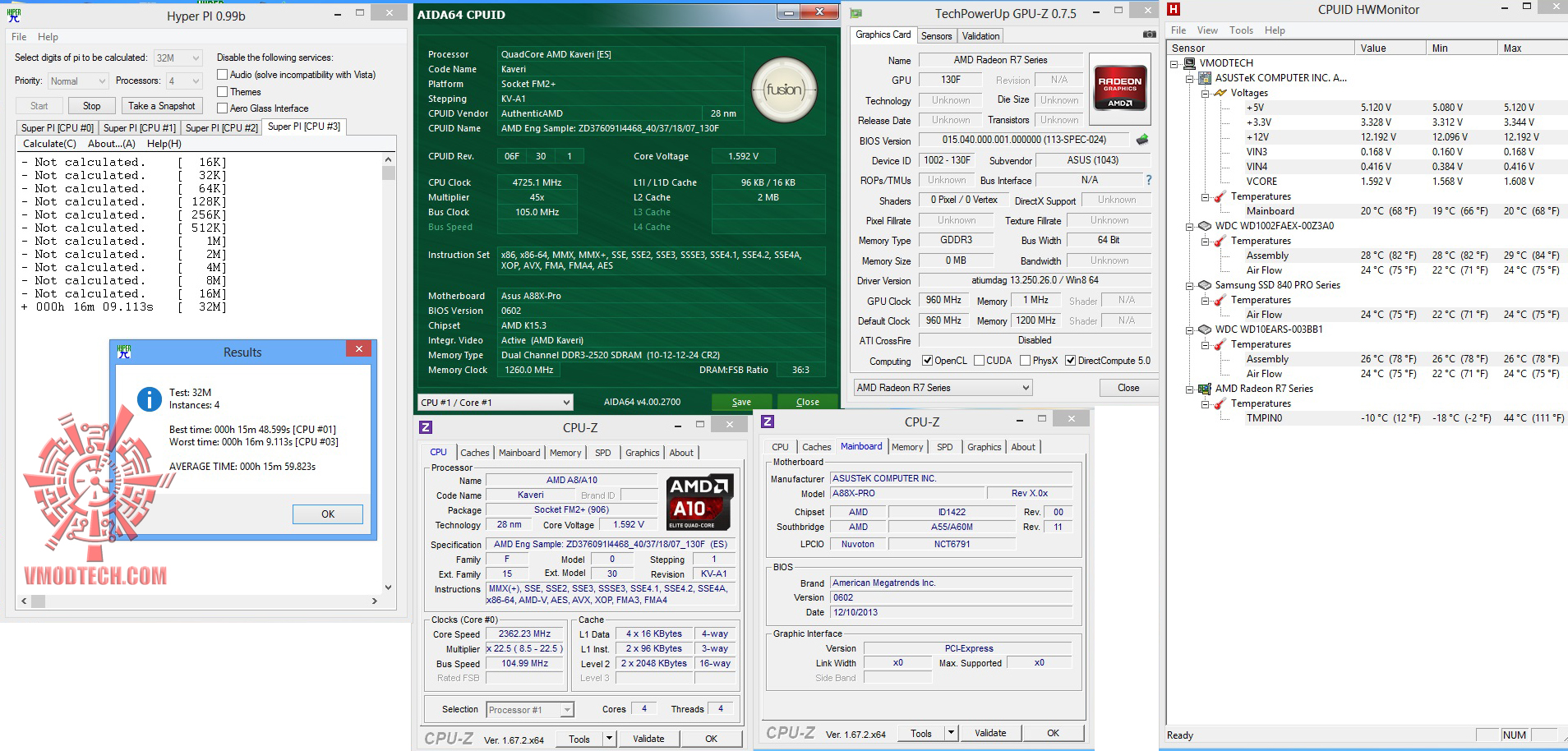Viewport: 1568px width, 751px height.
Task: Click the Samsung SSD 840 PRO drive icon
Action: [1205, 285]
